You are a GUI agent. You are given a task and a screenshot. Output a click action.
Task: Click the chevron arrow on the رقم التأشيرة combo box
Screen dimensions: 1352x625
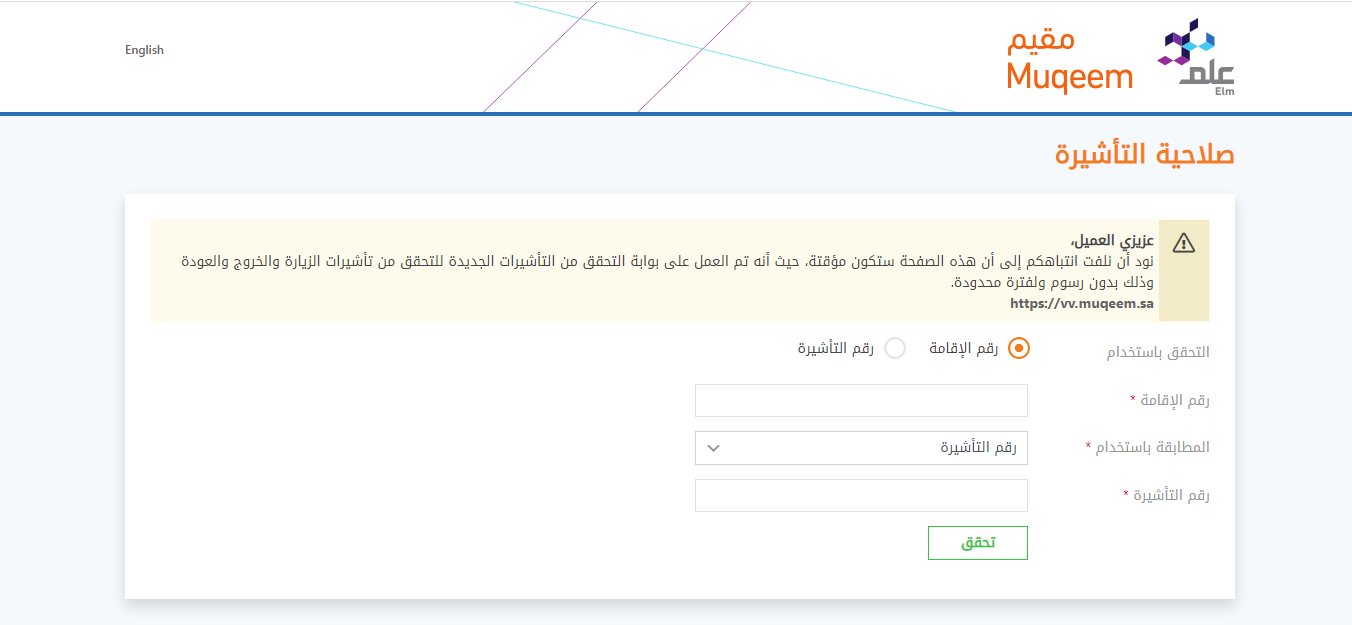[x=713, y=448]
